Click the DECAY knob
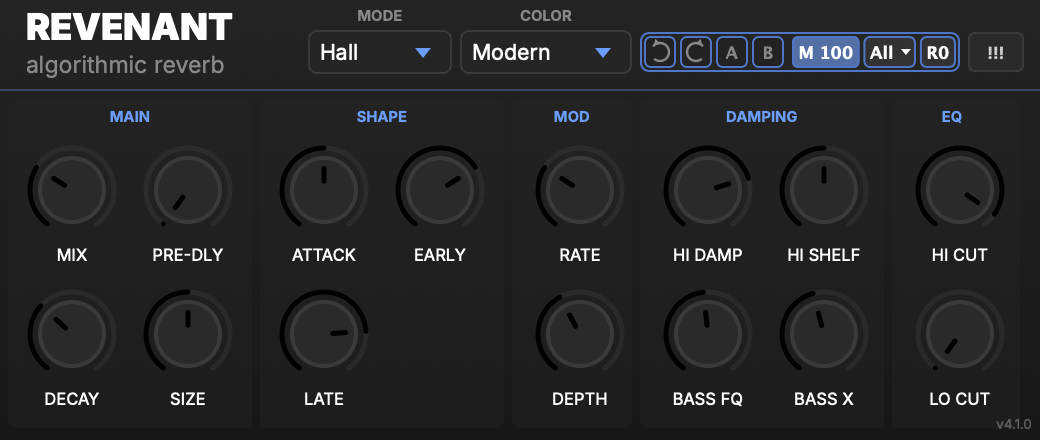The height and width of the screenshot is (440, 1040). 72,333
